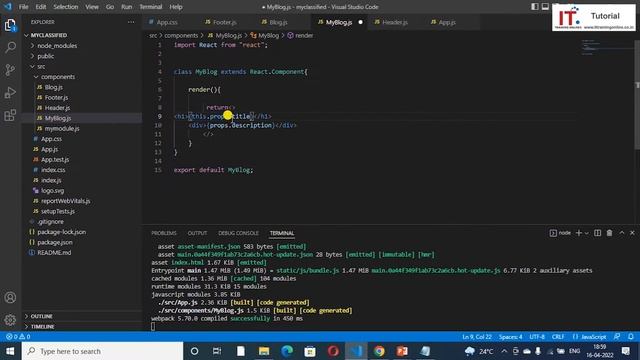This screenshot has width=640, height=360.
Task: Switch to the App.css editor tab
Action: 167,22
